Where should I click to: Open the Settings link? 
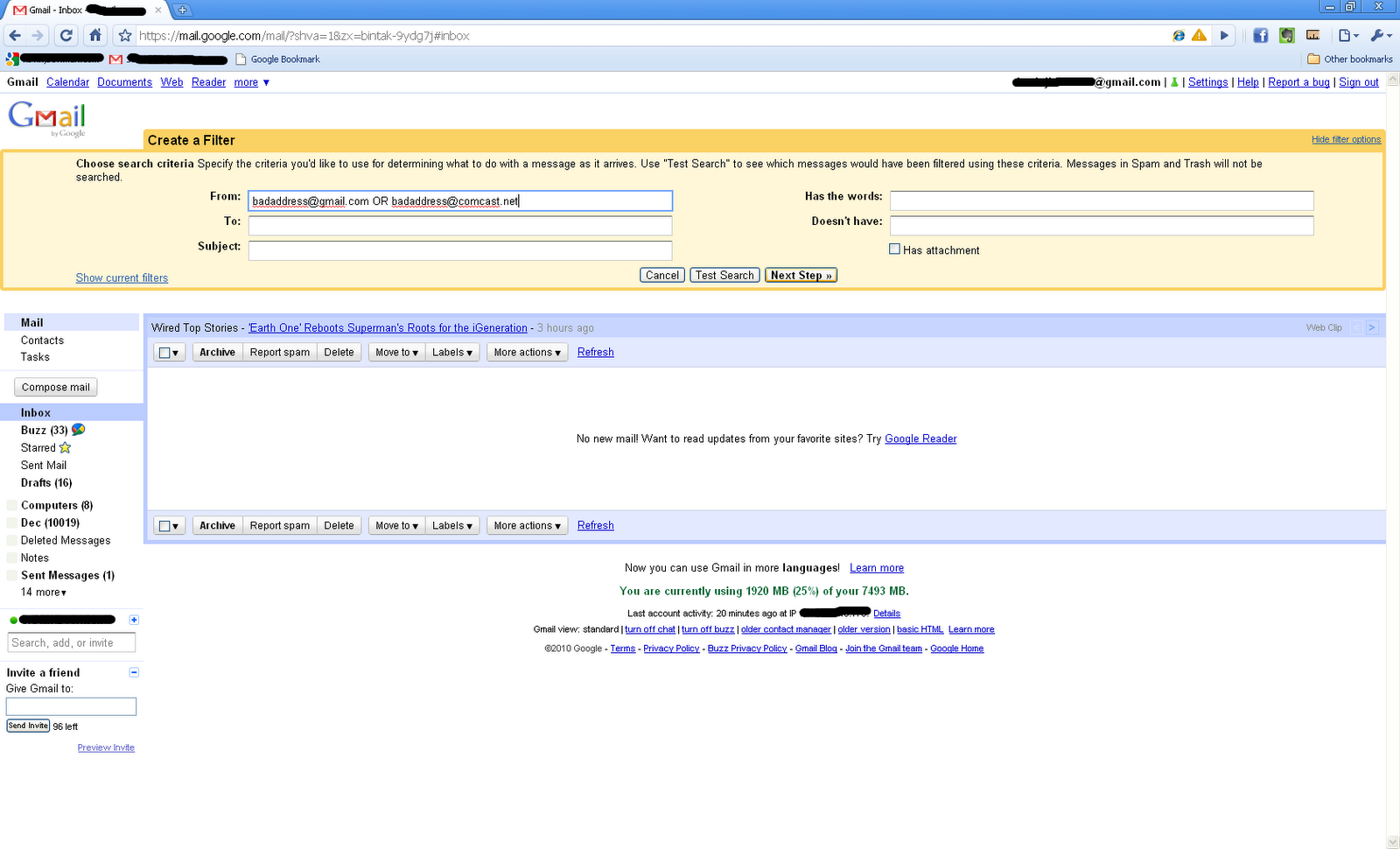pyautogui.click(x=1207, y=82)
